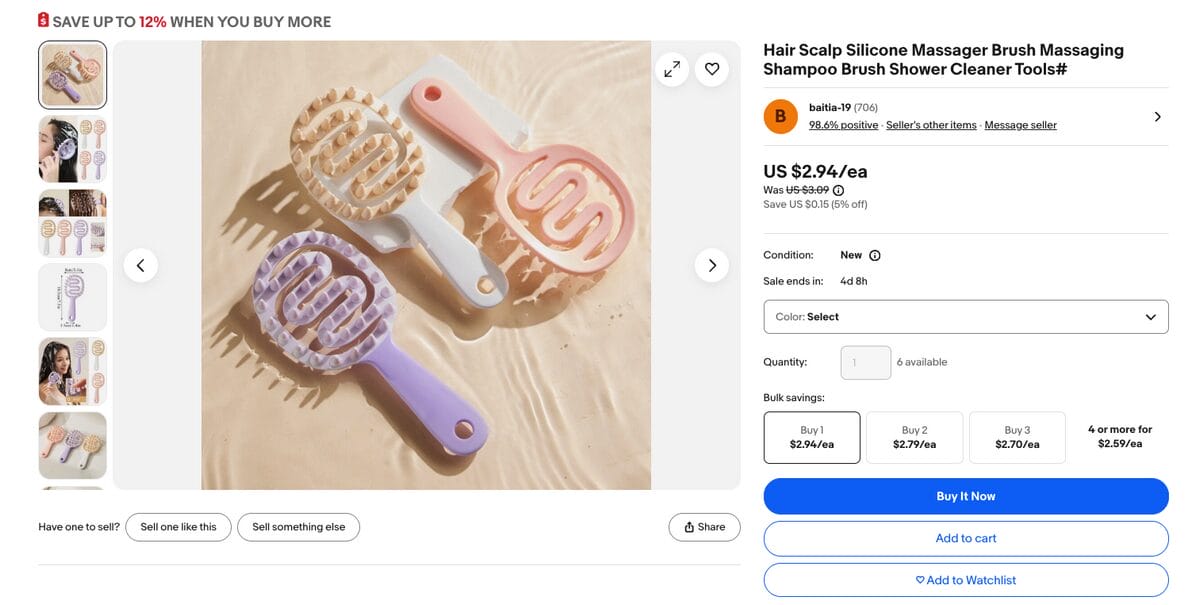The height and width of the screenshot is (605, 1200).
Task: Advance to next photo with right arrow
Action: (712, 265)
